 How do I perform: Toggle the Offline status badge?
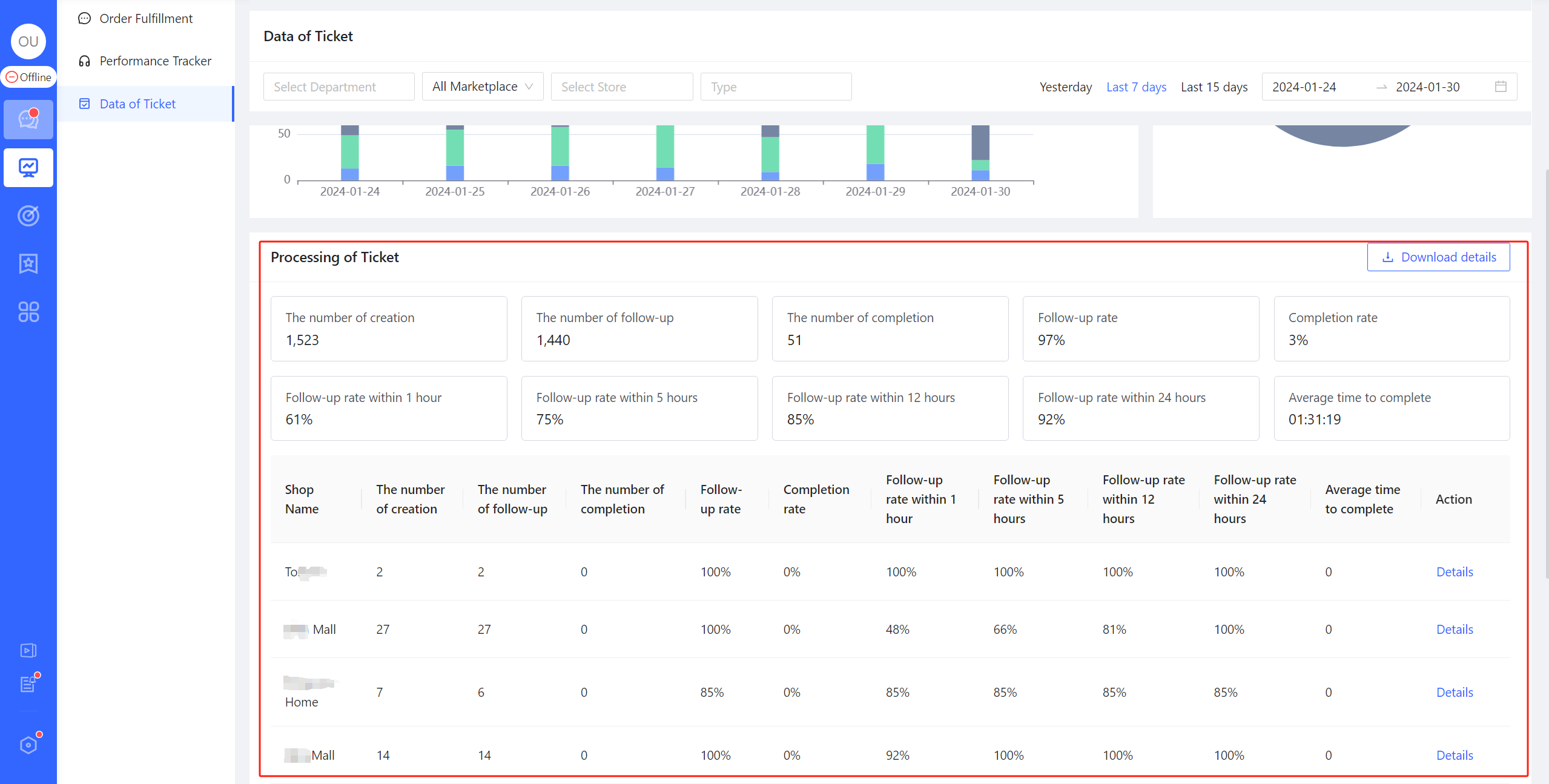tap(28, 77)
